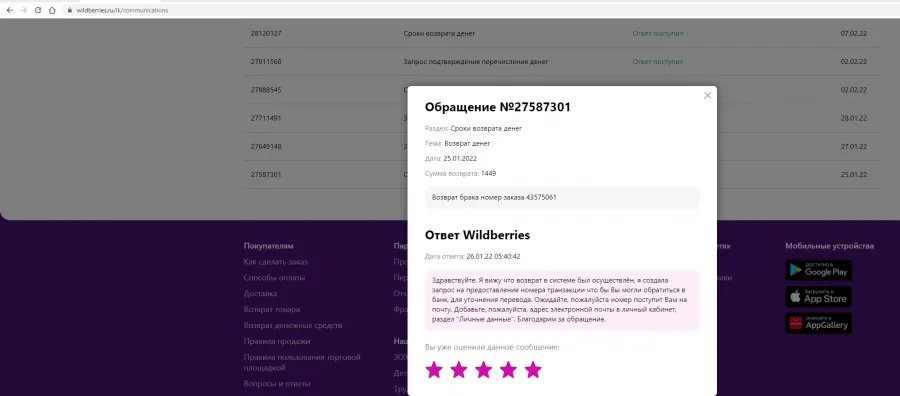Rate the reply four stars
The height and width of the screenshot is (396, 900).
coord(509,370)
